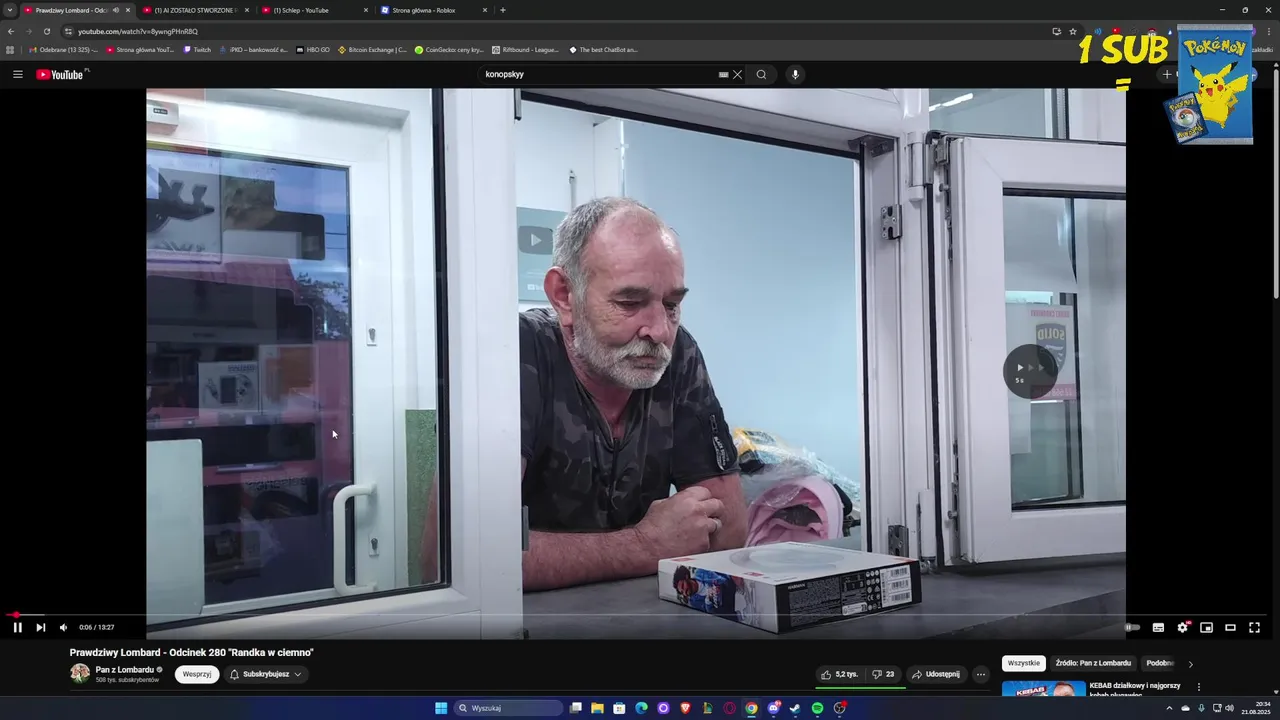
Task: Open The best ChatBot bookmark
Action: click(603, 49)
